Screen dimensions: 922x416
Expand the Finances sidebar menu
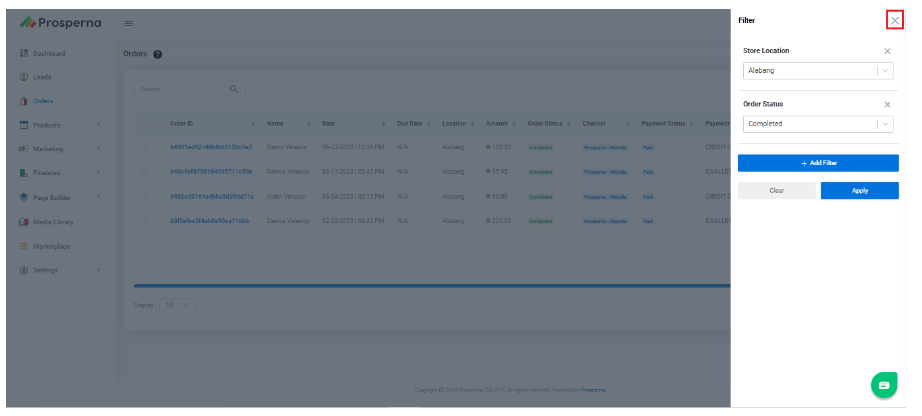58,173
